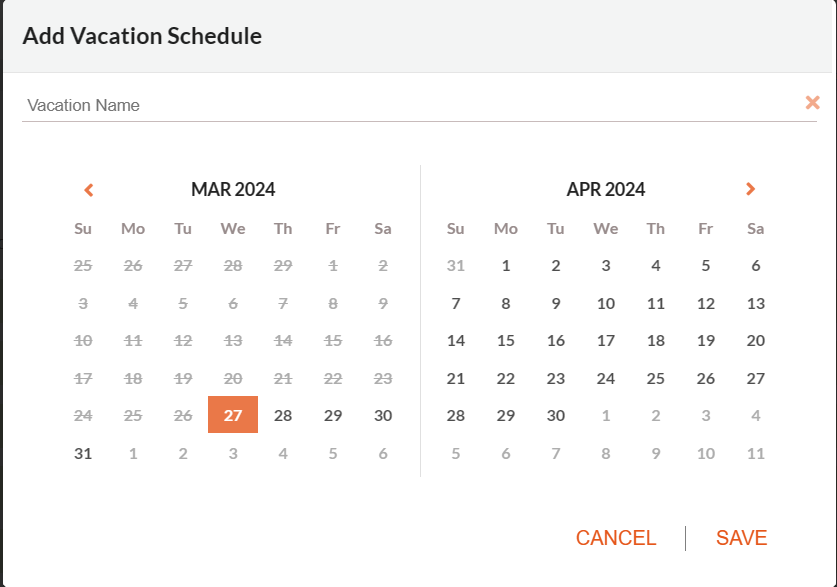Select the highlighted March 27 date
This screenshot has height=587, width=837.
233,415
